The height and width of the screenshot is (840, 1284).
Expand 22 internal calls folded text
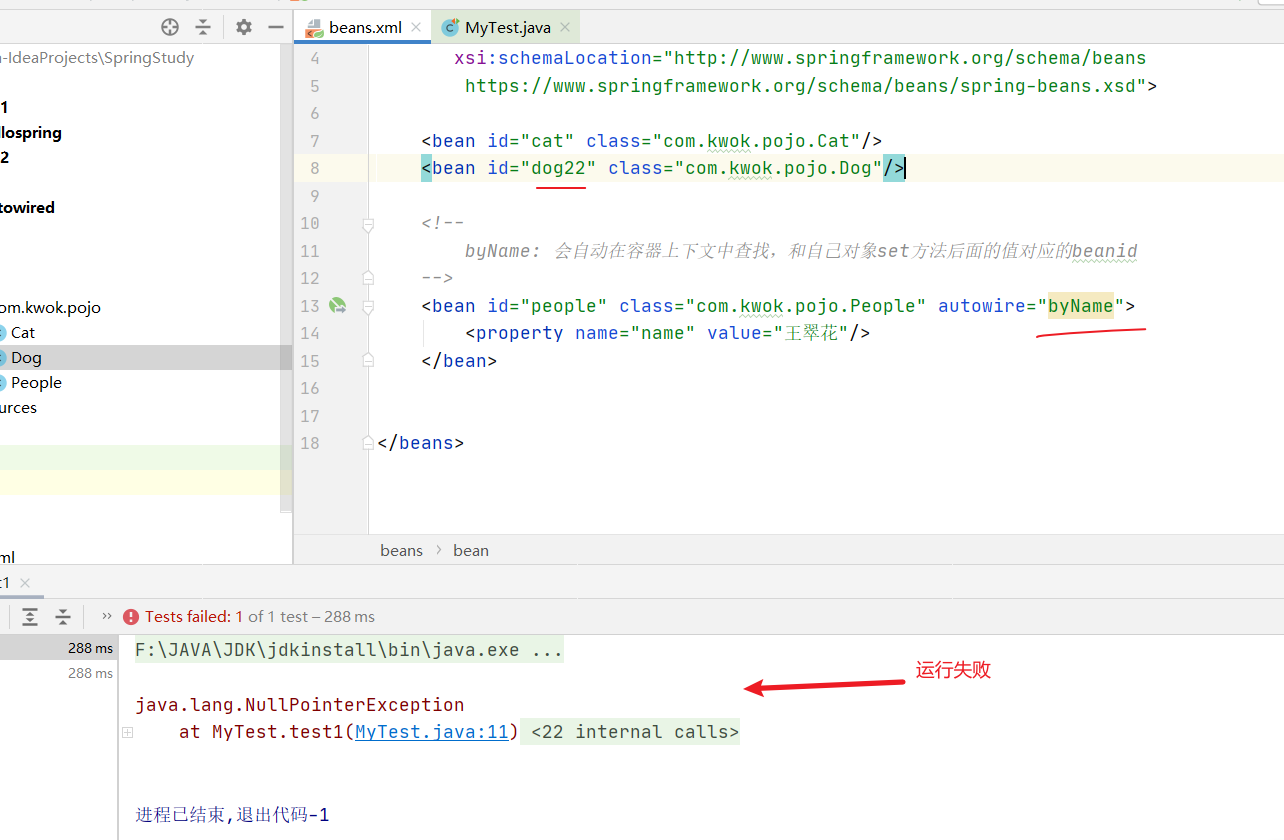point(635,732)
